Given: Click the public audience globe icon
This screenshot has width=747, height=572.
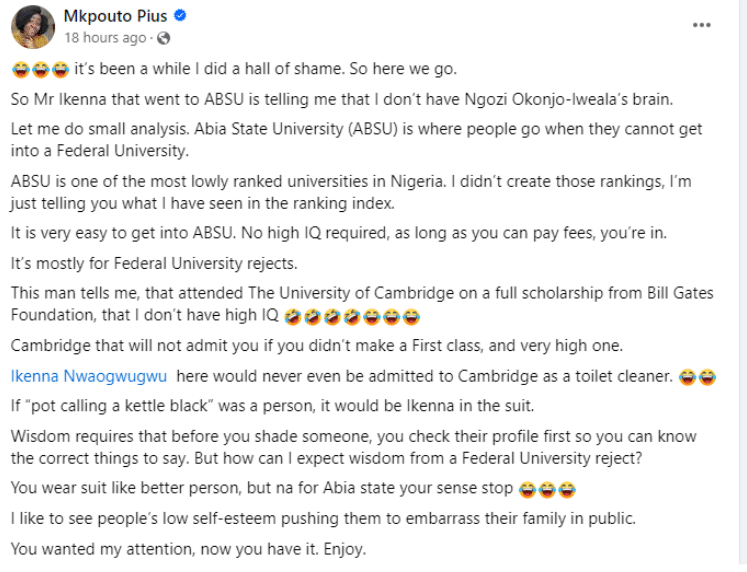Looking at the screenshot, I should click(x=163, y=38).
